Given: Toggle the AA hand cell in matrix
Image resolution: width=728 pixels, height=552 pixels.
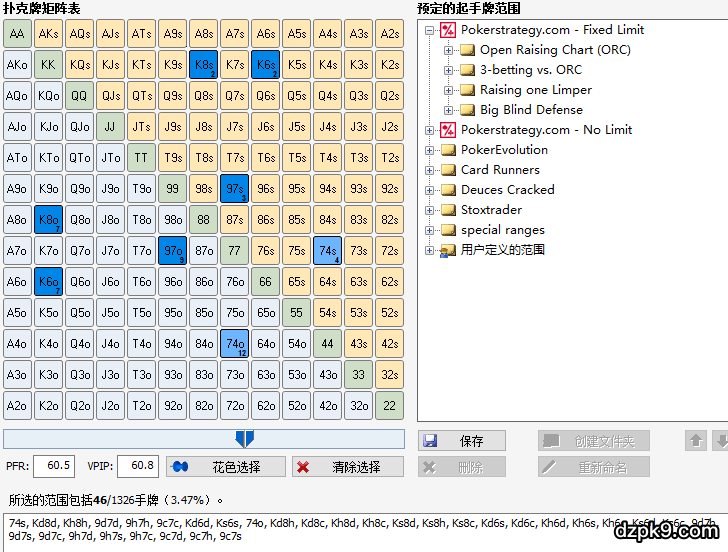Looking at the screenshot, I should 17,34.
